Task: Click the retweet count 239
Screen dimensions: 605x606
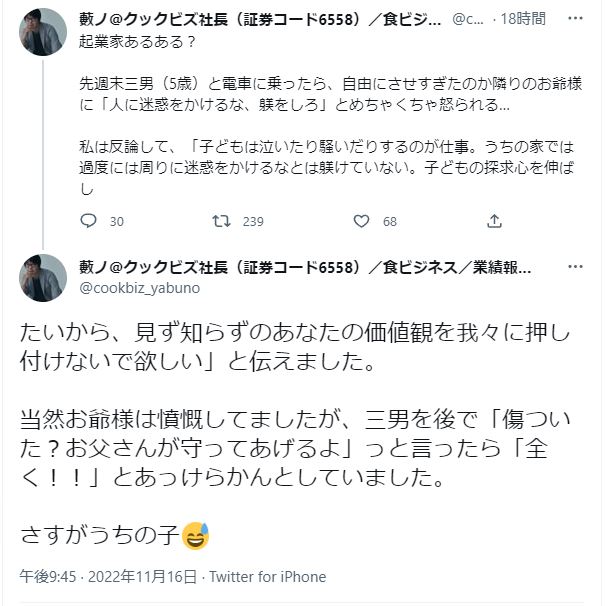Action: [252, 221]
